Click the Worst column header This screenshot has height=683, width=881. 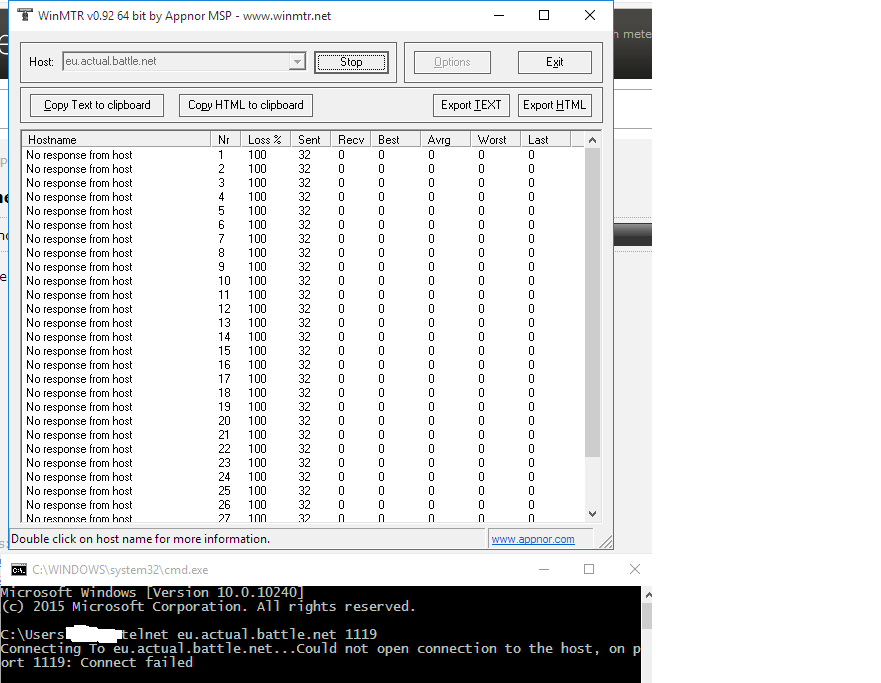493,140
